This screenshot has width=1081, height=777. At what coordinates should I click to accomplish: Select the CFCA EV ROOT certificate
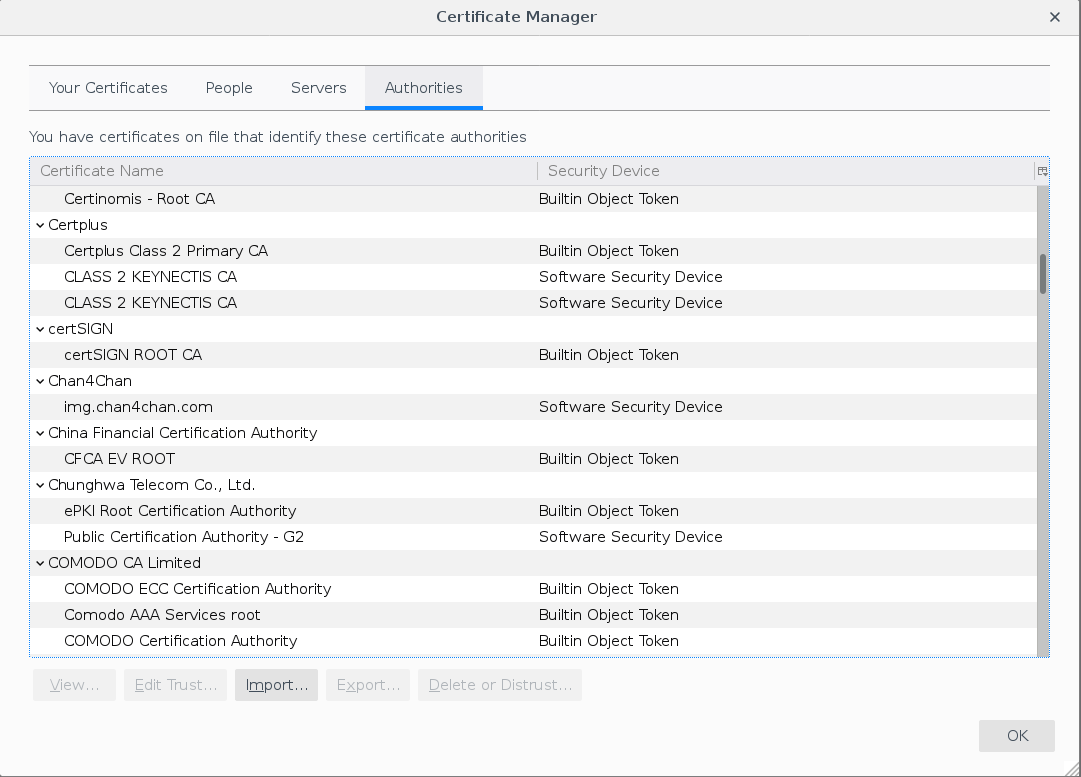(x=533, y=459)
